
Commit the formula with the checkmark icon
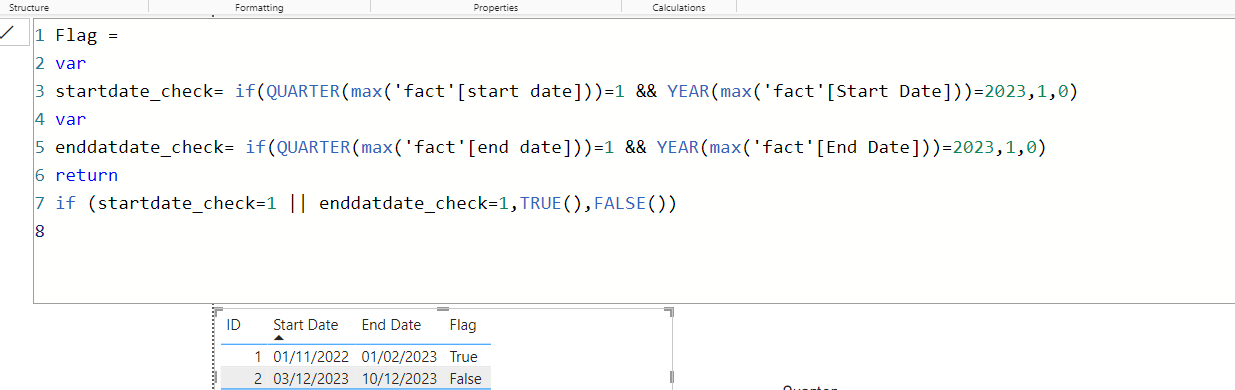point(8,33)
